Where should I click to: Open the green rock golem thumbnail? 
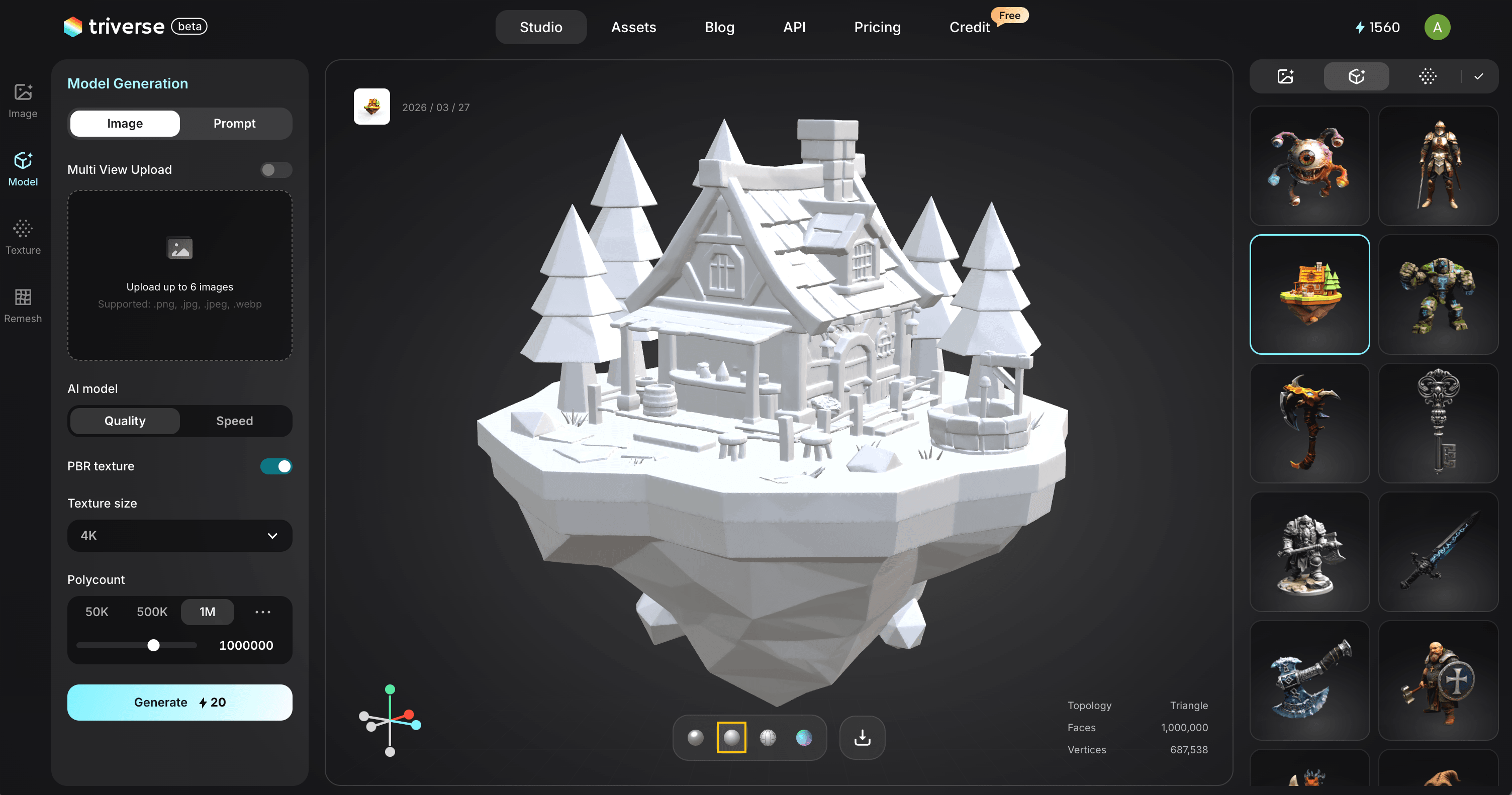(x=1438, y=294)
